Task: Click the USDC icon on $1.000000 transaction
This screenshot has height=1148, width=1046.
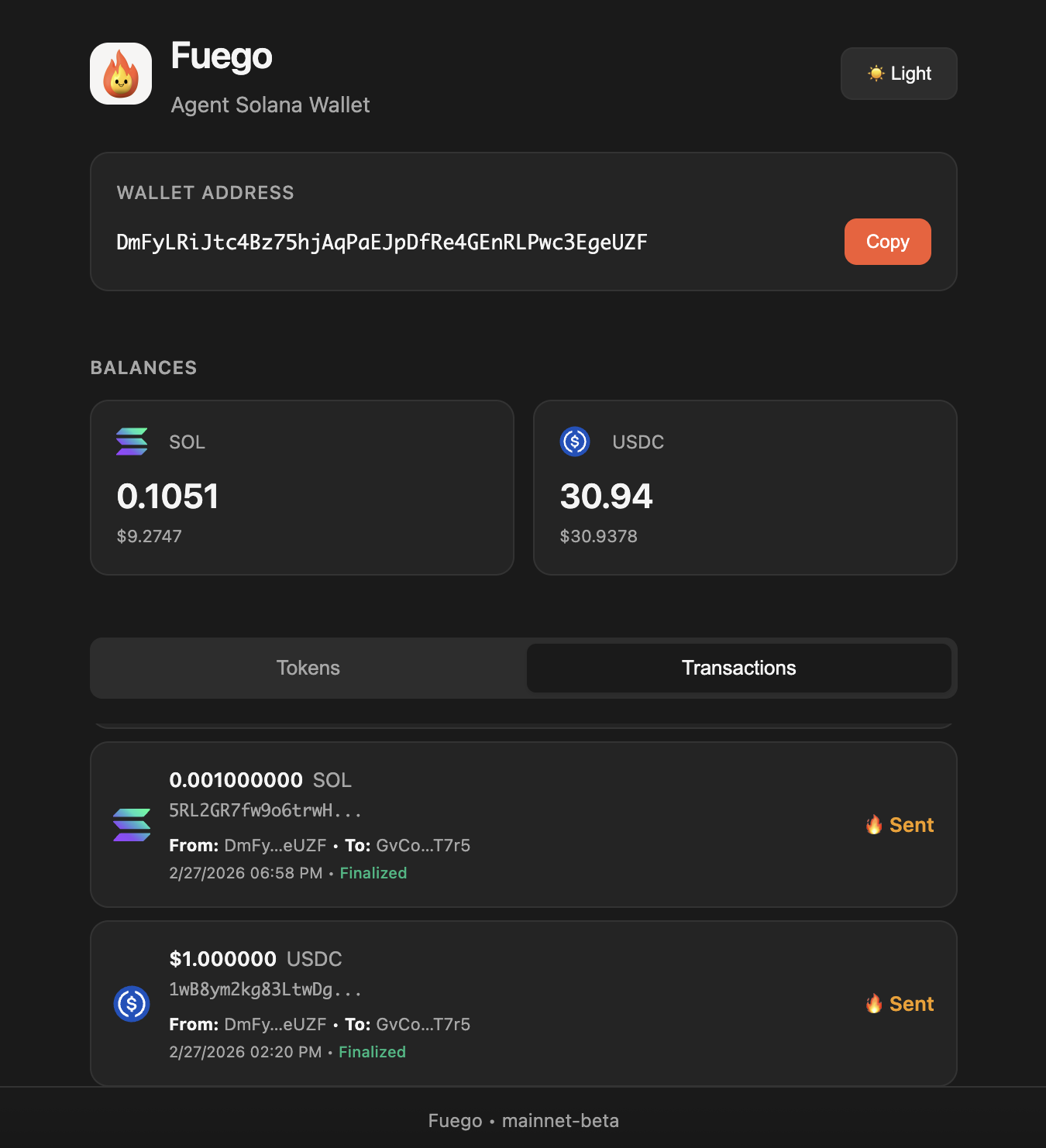Action: [132, 1004]
